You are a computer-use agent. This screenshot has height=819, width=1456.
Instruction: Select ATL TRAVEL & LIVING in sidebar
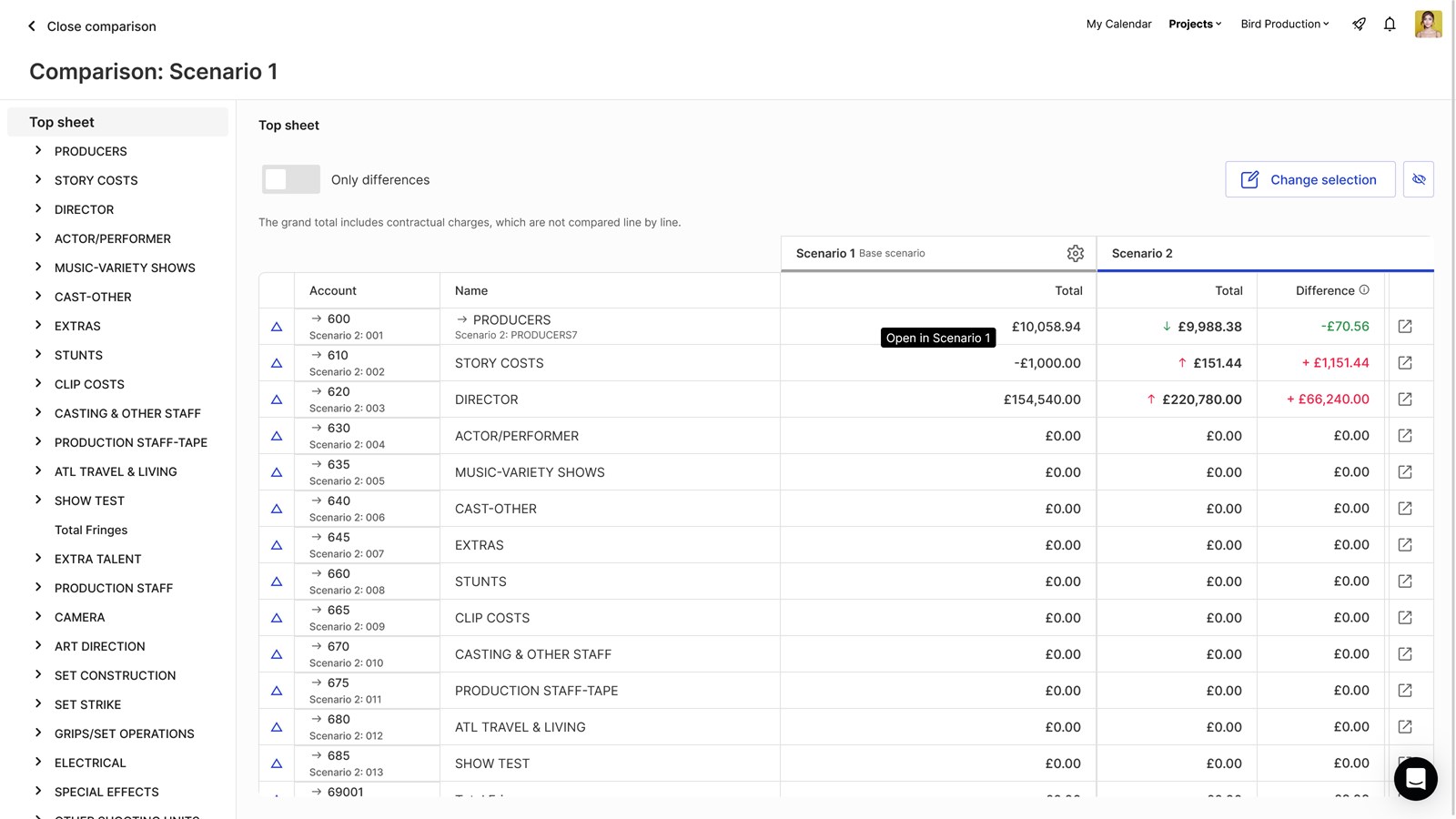[x=116, y=471]
